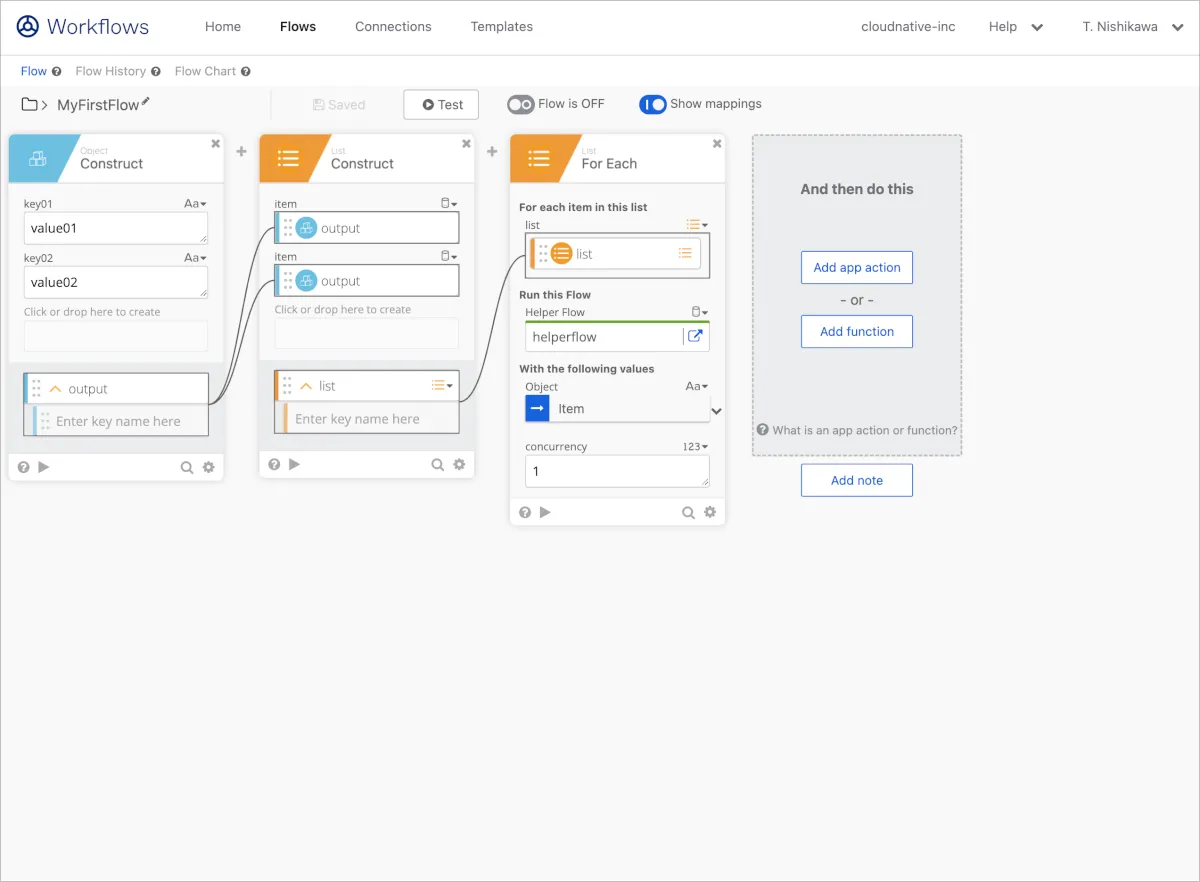Switch to the Flow Chart tab
This screenshot has height=882, width=1200.
[x=205, y=71]
